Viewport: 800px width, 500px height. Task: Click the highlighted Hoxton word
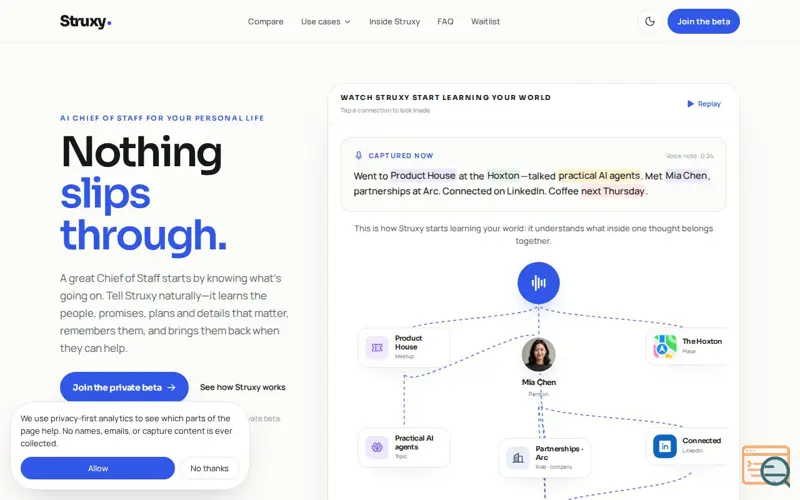[503, 176]
